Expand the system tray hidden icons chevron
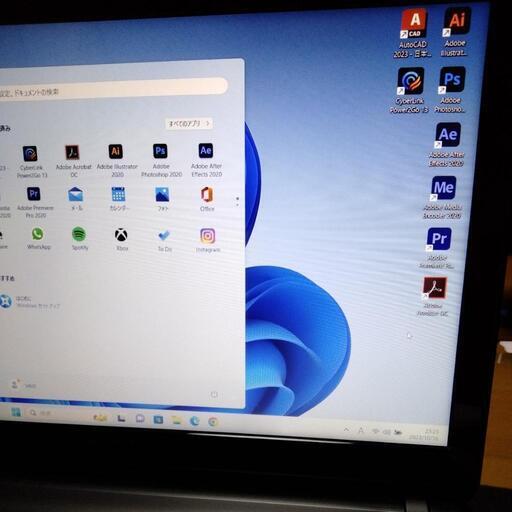Screen dimensions: 512x512 (x=347, y=430)
